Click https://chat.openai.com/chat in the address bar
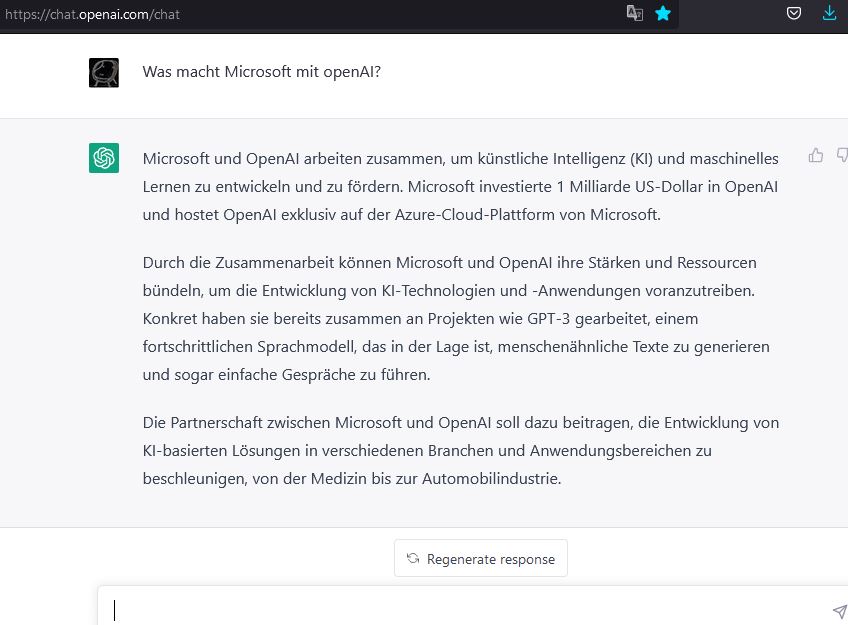 (91, 14)
